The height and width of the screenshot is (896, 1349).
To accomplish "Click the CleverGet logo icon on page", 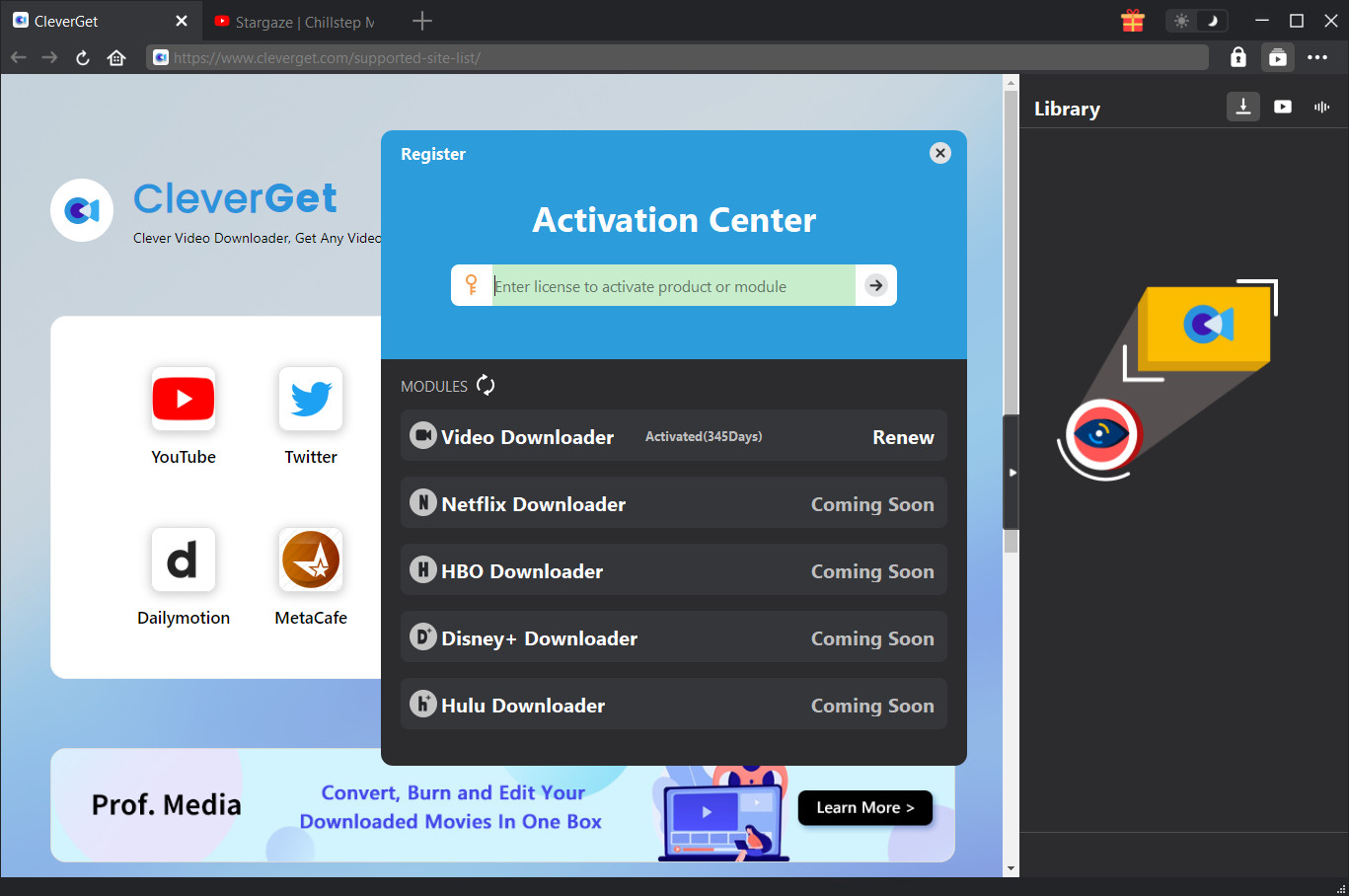I will 82,210.
